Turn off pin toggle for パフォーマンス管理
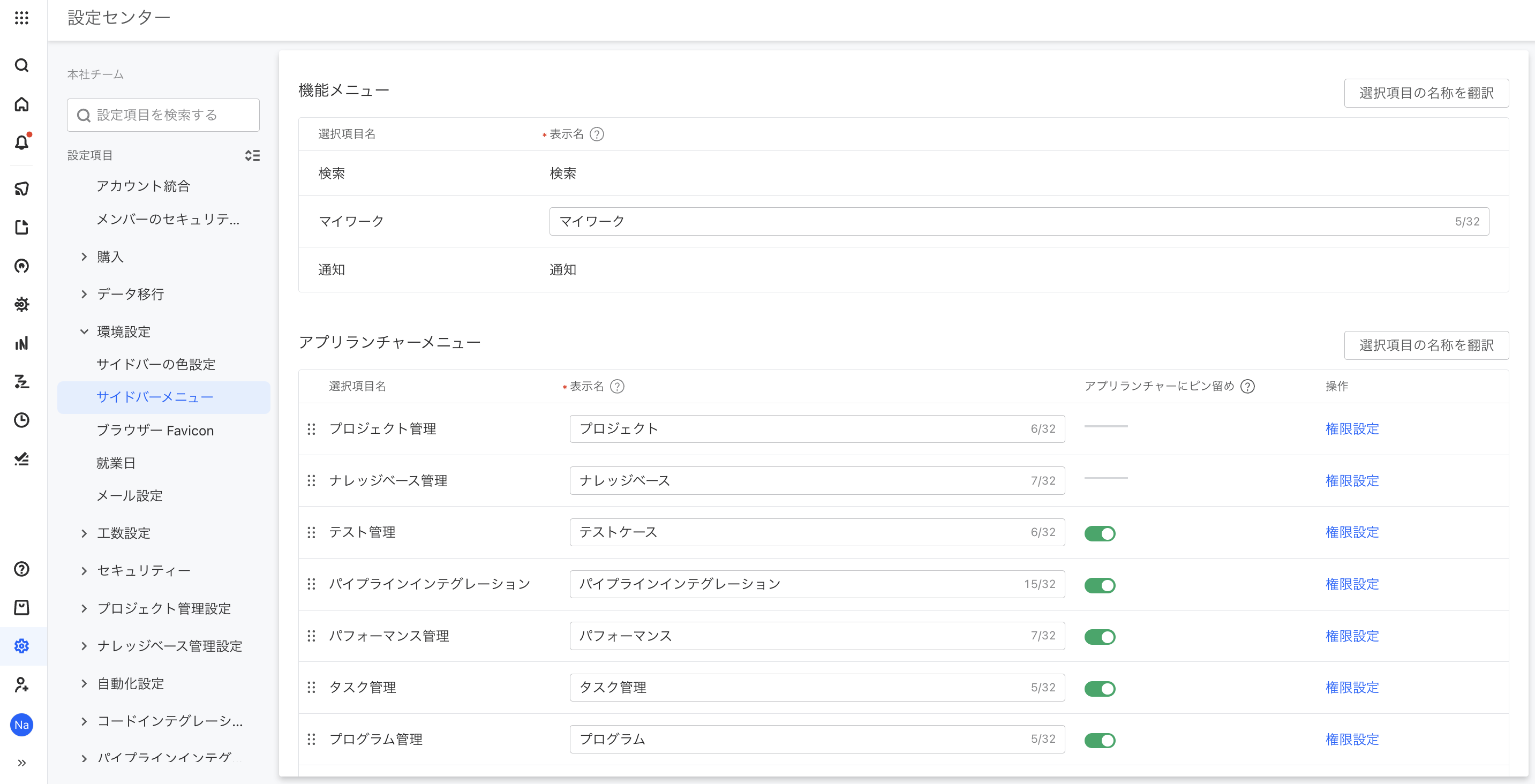The width and height of the screenshot is (1535, 784). [x=1100, y=637]
